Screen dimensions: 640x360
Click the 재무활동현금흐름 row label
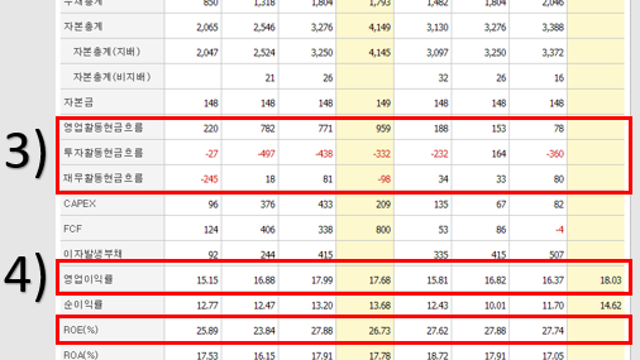coord(103,178)
